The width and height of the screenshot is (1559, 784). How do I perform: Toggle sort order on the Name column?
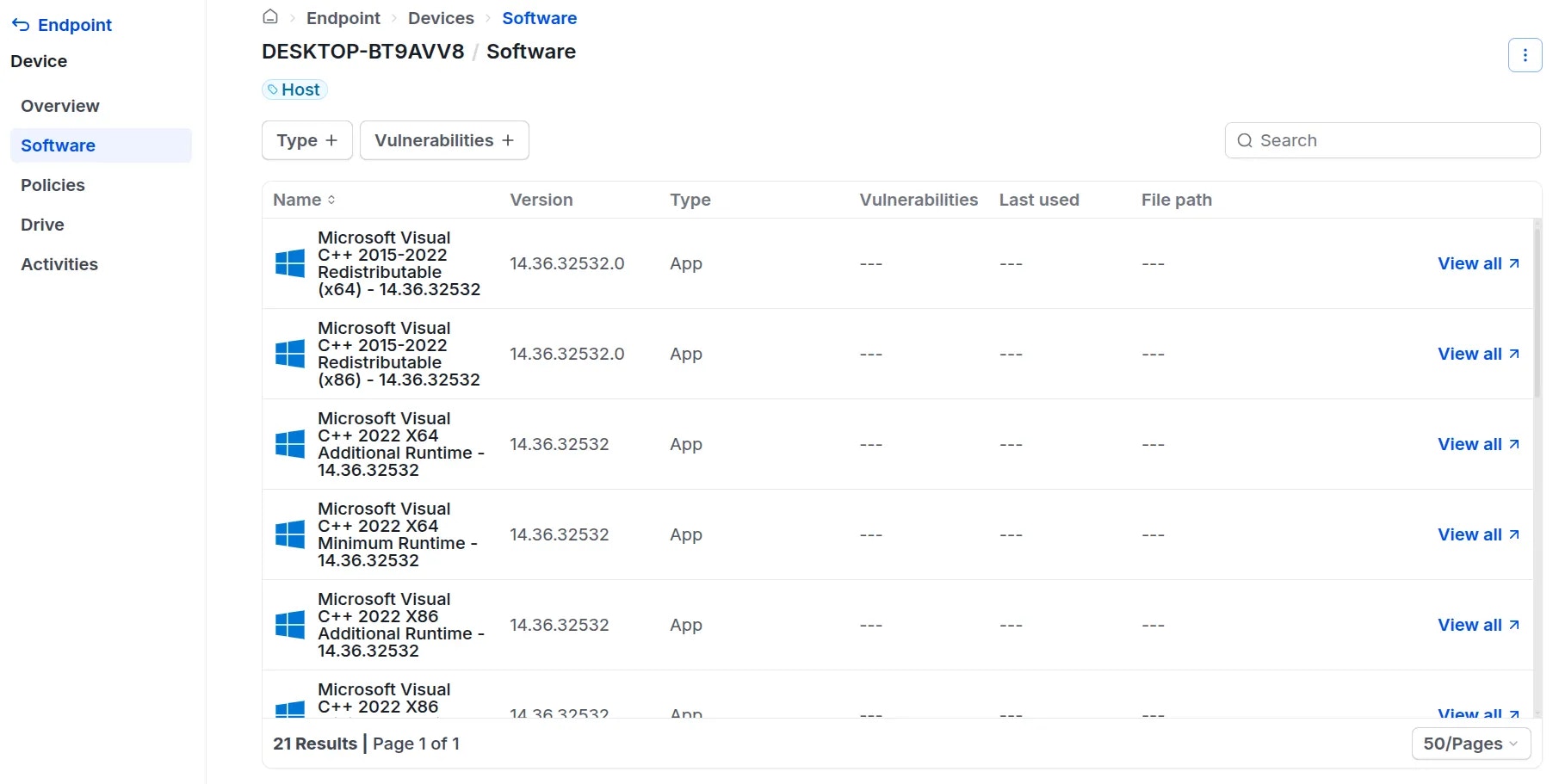[x=331, y=199]
